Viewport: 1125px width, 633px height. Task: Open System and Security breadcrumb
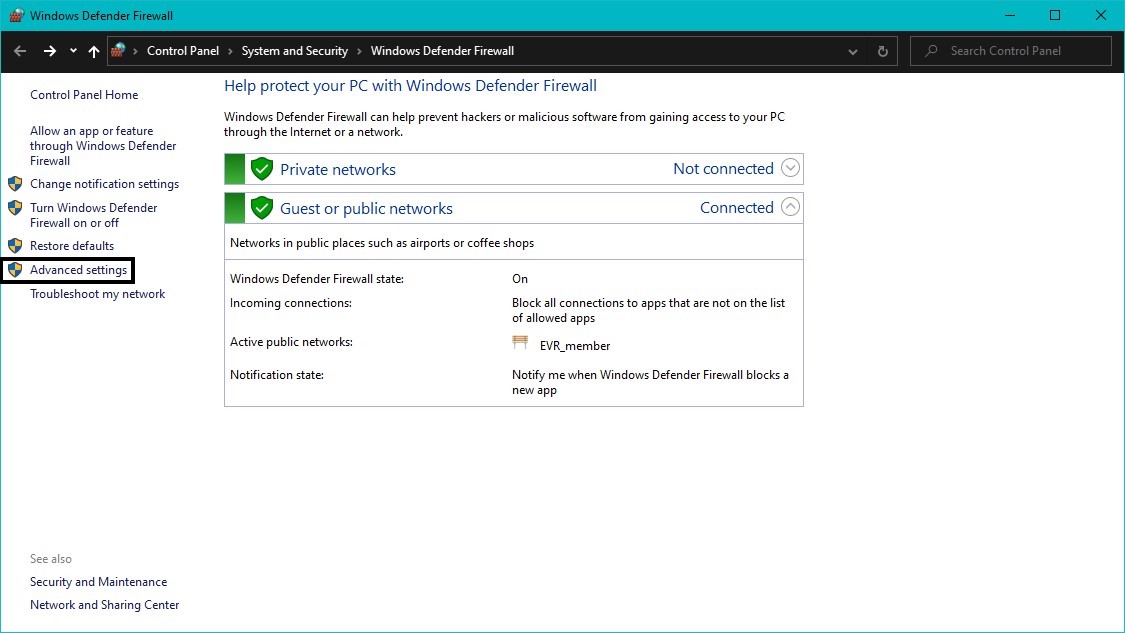pos(295,51)
